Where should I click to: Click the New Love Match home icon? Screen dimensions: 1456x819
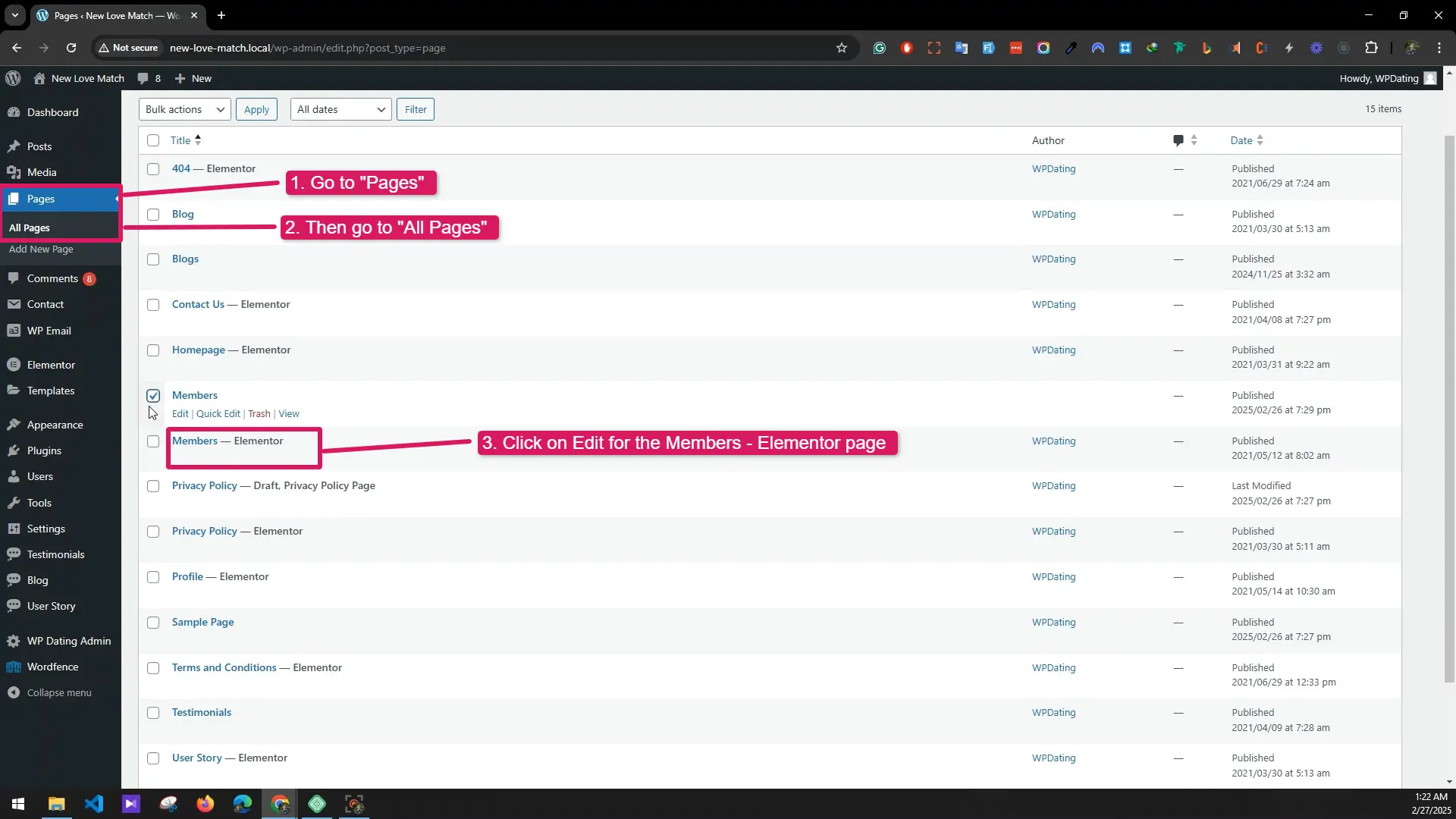(39, 78)
